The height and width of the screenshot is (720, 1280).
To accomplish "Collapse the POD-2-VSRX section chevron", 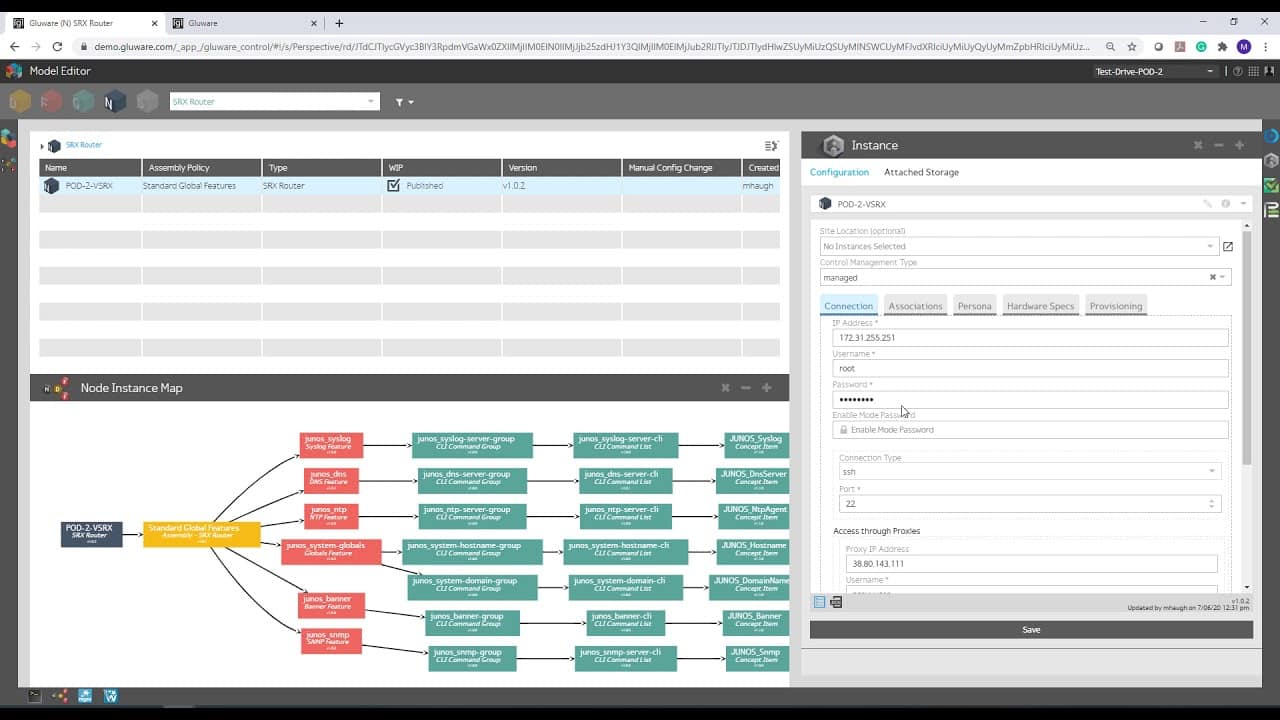I will click(1243, 204).
